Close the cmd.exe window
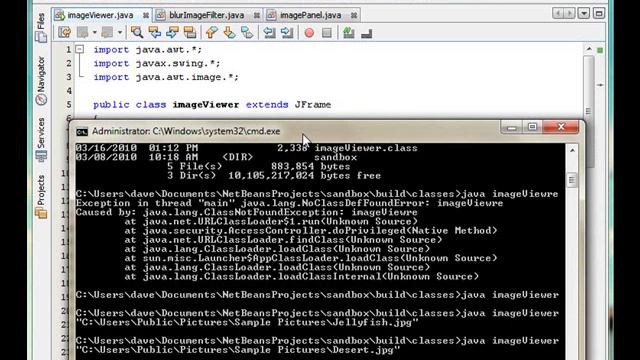640x360 pixels. 561,127
